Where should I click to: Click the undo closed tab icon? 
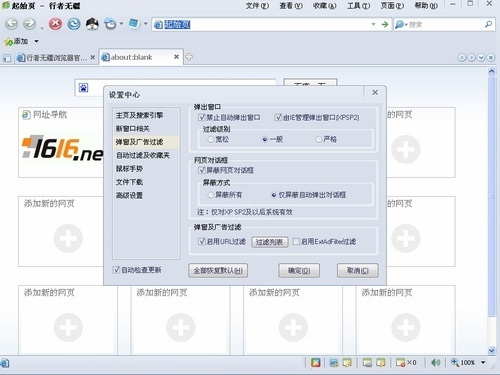pyautogui.click(x=110, y=24)
